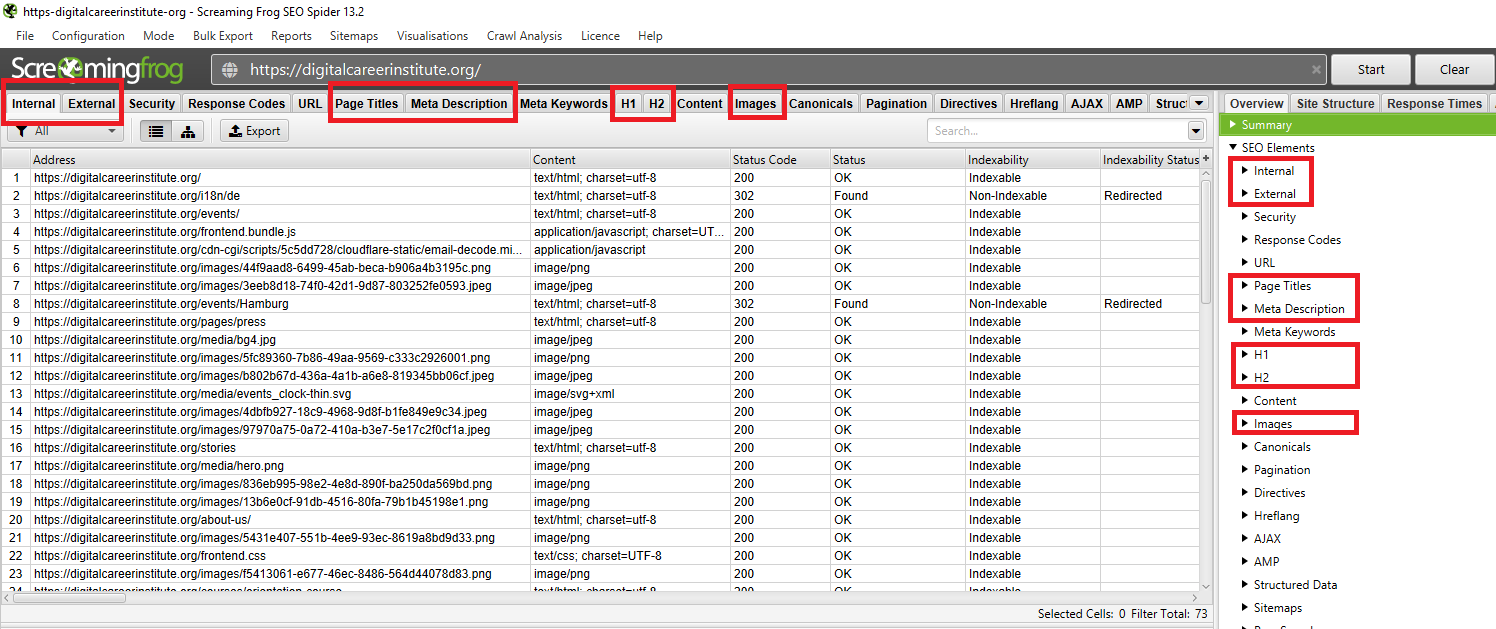Click the filter funnel icon

(20, 131)
